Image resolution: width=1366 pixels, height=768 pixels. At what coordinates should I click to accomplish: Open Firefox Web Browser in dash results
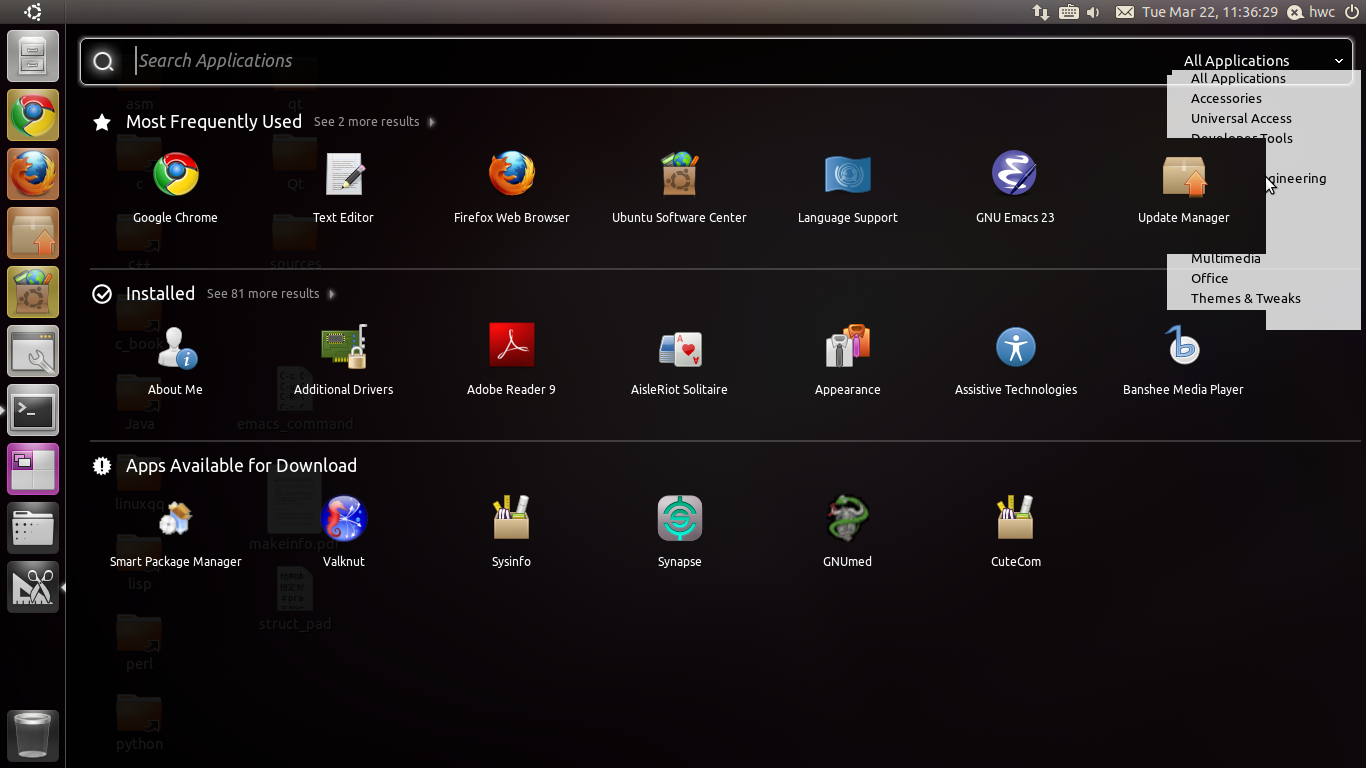(x=511, y=175)
